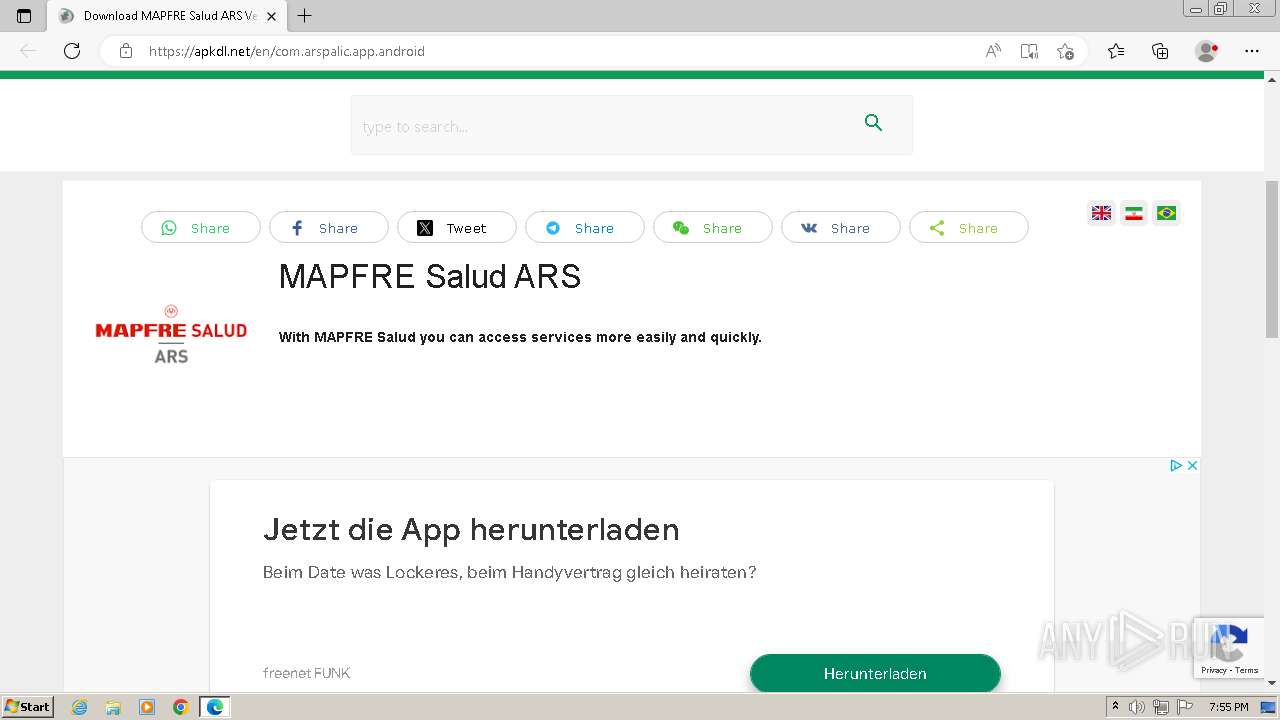Click the 7:55 PM taskbar clock
1280x720 pixels.
(x=1229, y=707)
